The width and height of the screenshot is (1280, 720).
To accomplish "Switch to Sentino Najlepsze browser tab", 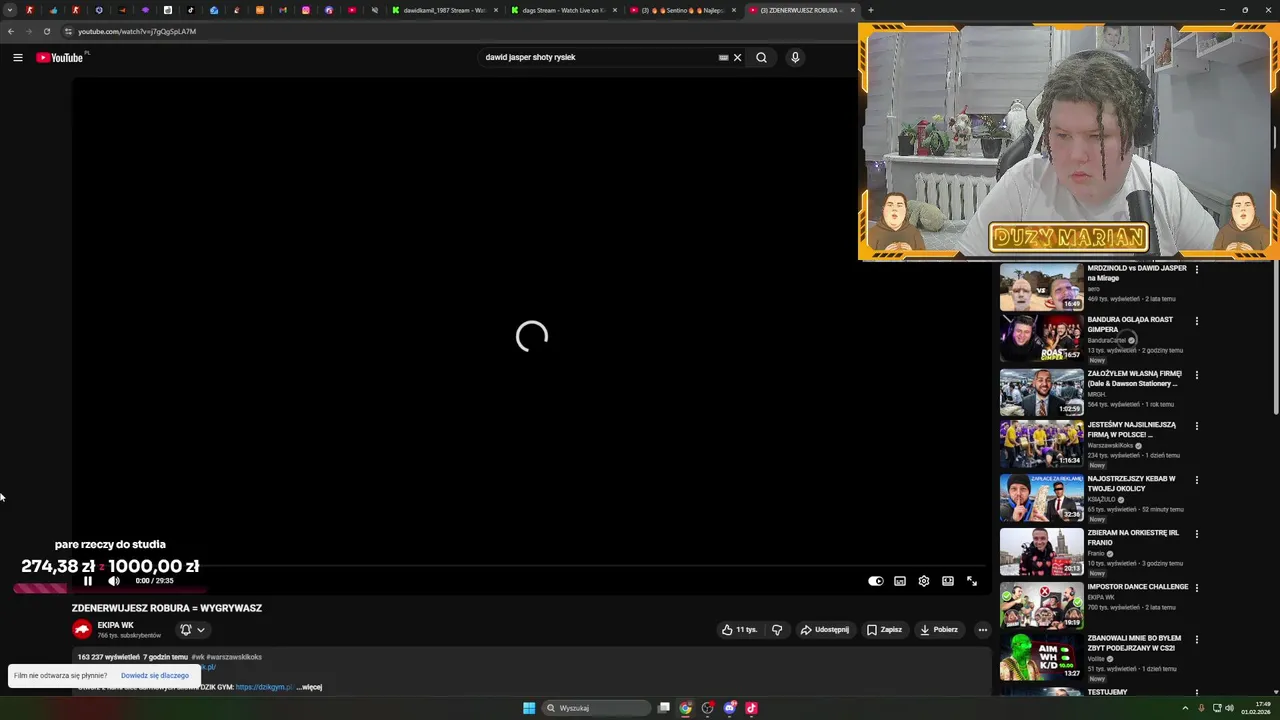I will coord(683,10).
